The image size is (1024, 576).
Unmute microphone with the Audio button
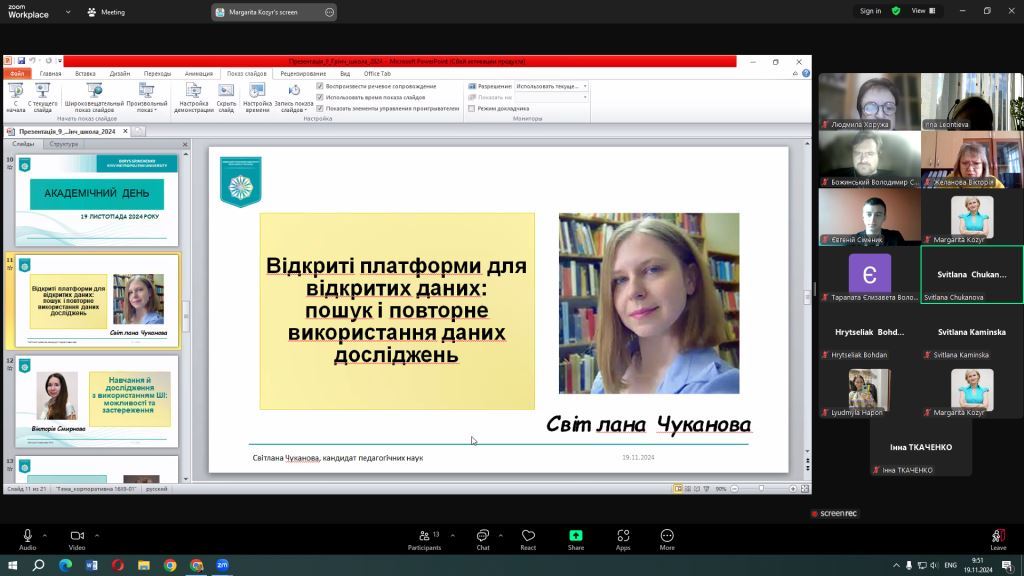pos(27,536)
